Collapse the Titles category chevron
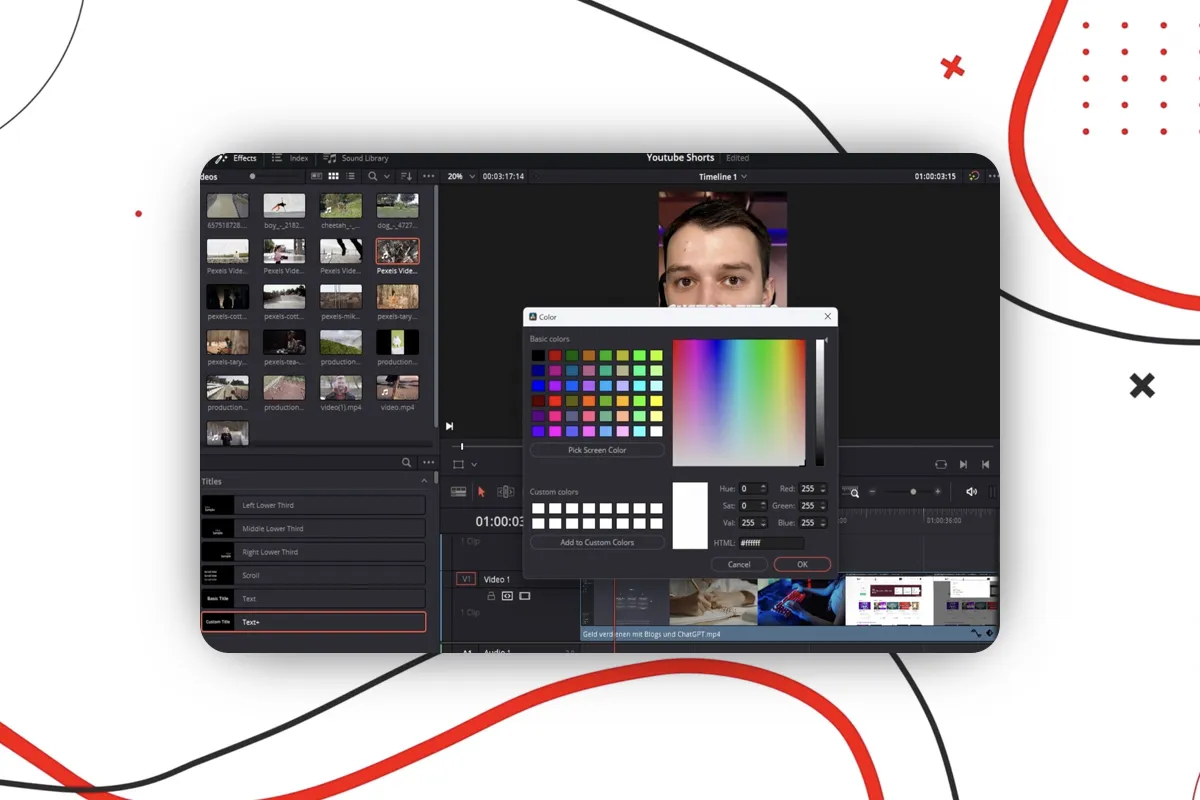This screenshot has height=800, width=1200. [x=424, y=481]
